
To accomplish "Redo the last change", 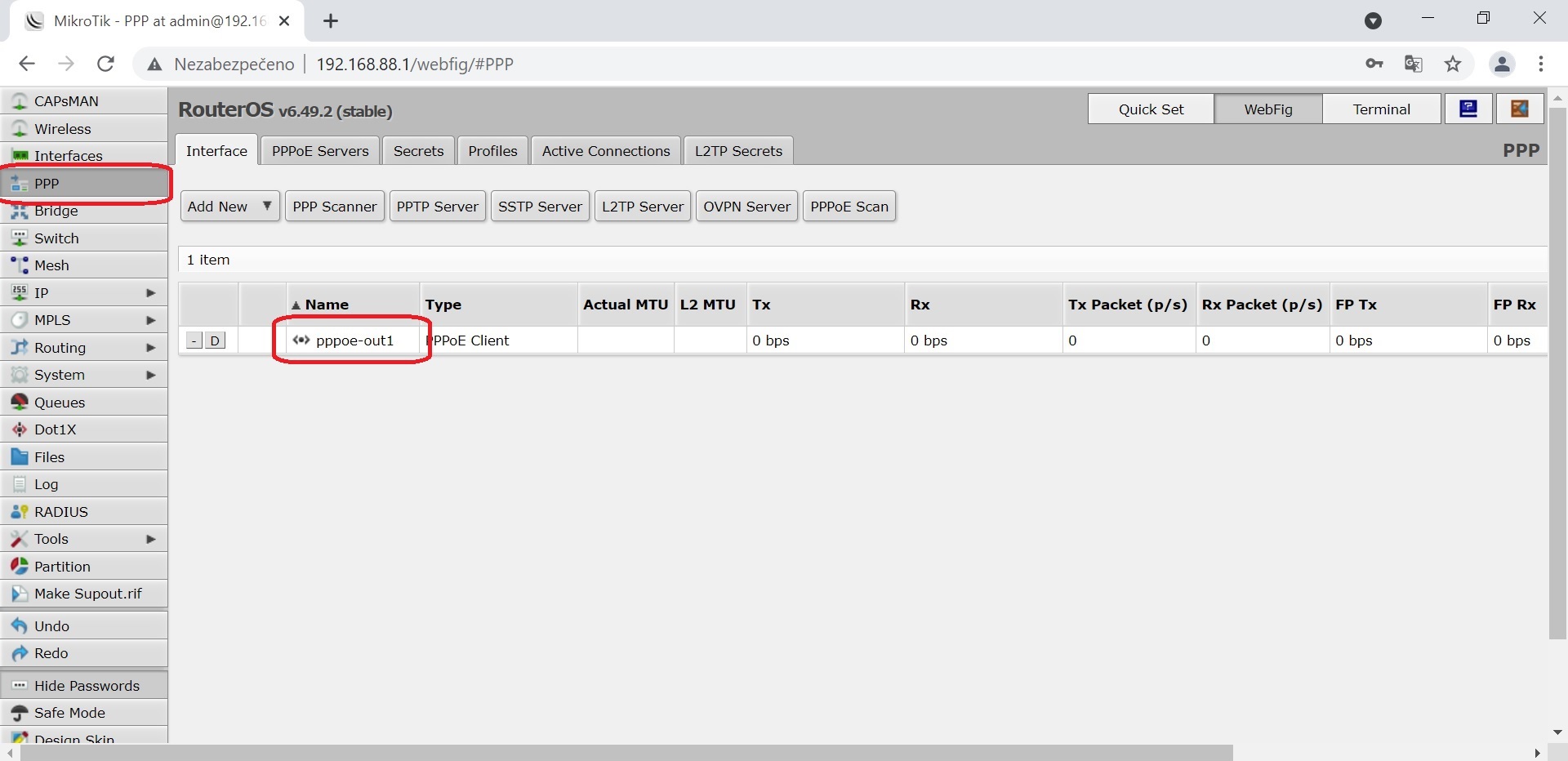I will coord(84,653).
